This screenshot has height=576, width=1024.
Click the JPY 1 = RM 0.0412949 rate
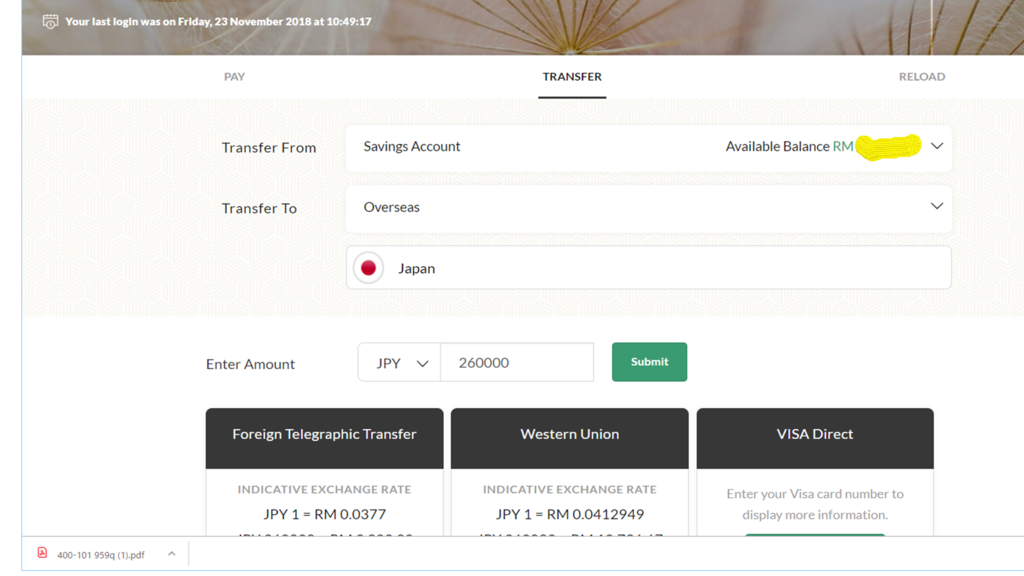570,514
